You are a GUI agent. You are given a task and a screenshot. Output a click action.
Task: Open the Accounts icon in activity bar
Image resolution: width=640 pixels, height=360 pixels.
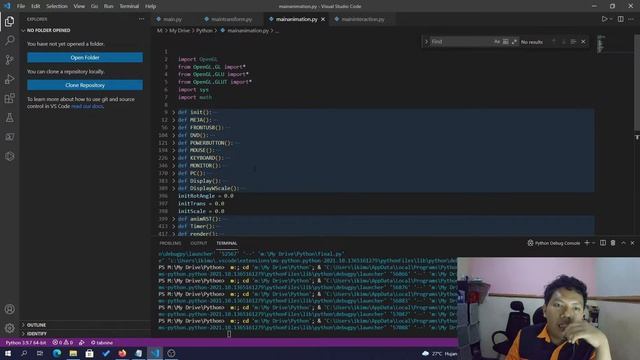(x=9, y=309)
